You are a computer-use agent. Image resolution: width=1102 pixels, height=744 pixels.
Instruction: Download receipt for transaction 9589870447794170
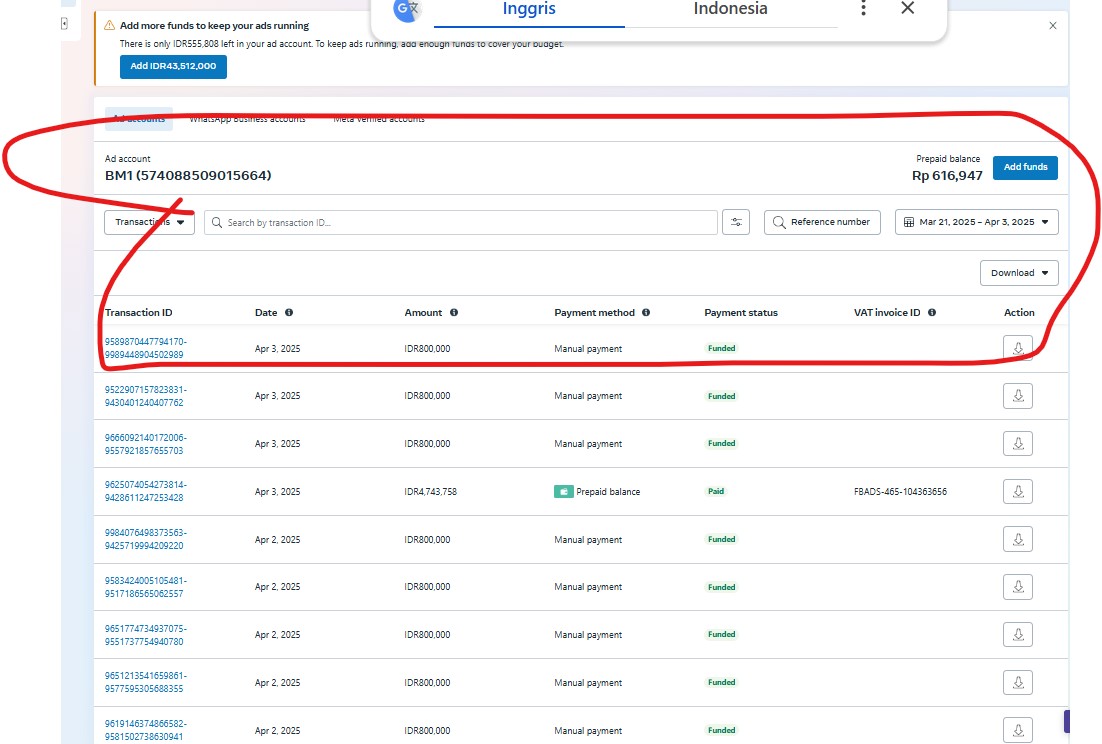click(1017, 348)
